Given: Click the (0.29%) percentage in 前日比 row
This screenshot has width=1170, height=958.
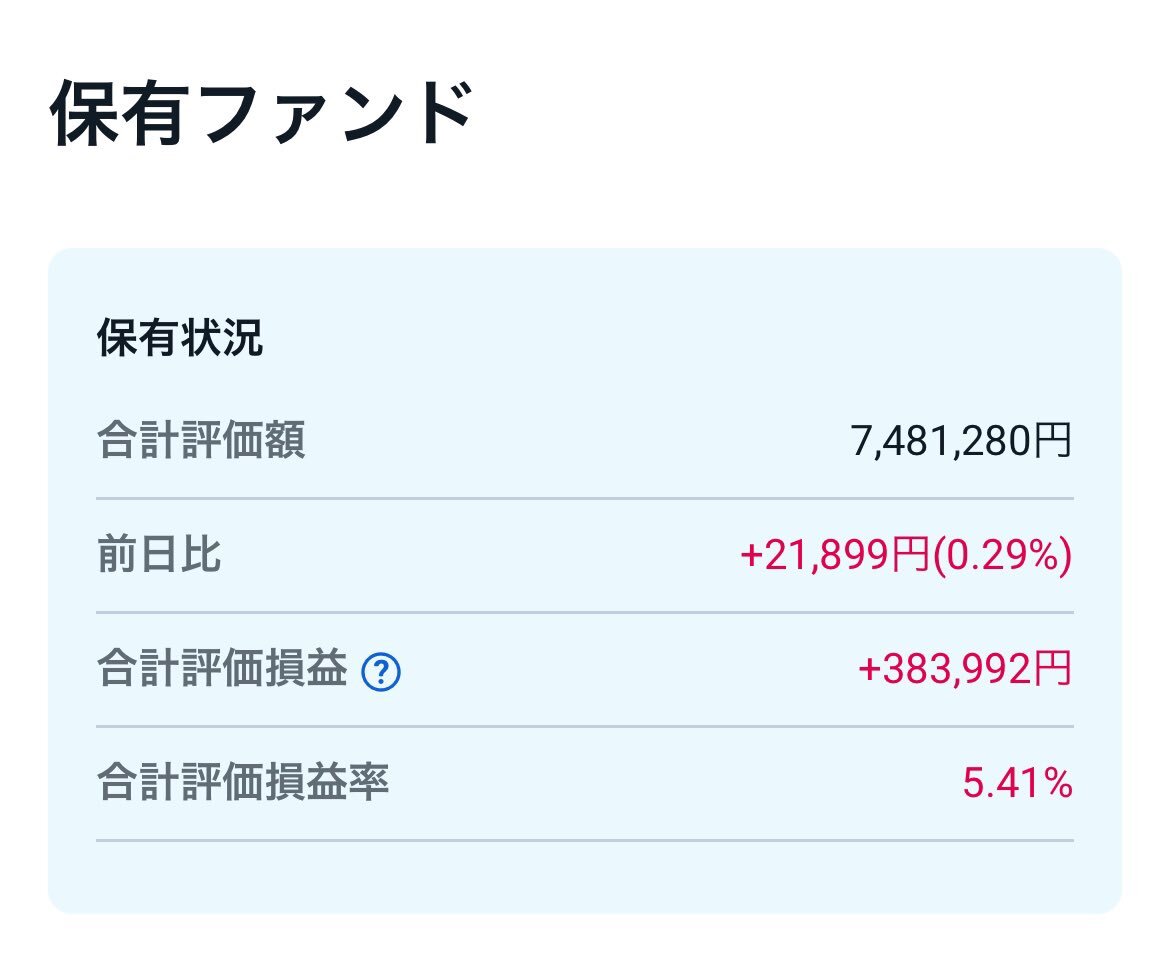Looking at the screenshot, I should click(x=1001, y=555).
